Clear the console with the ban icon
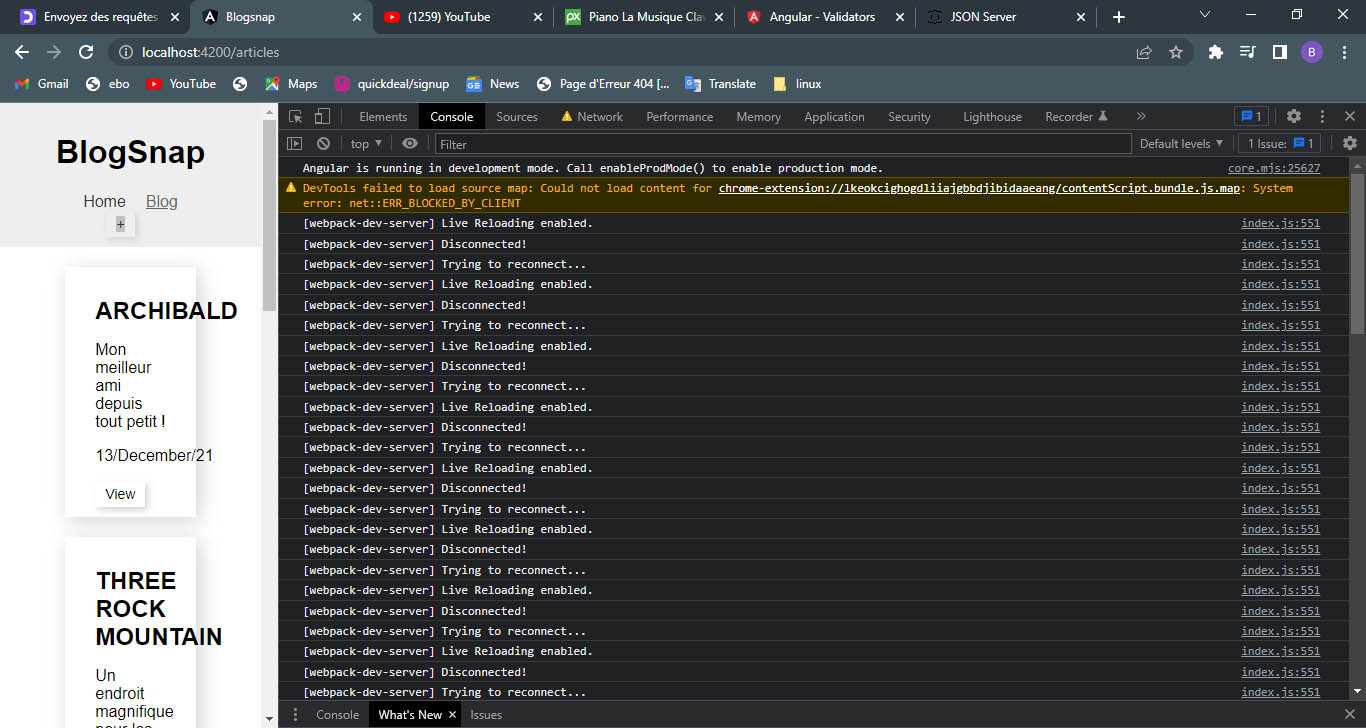Image resolution: width=1366 pixels, height=728 pixels. pyautogui.click(x=323, y=144)
